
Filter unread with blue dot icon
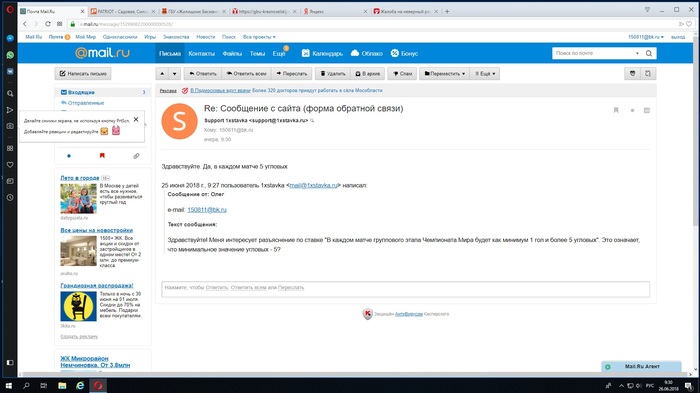pyautogui.click(x=69, y=156)
